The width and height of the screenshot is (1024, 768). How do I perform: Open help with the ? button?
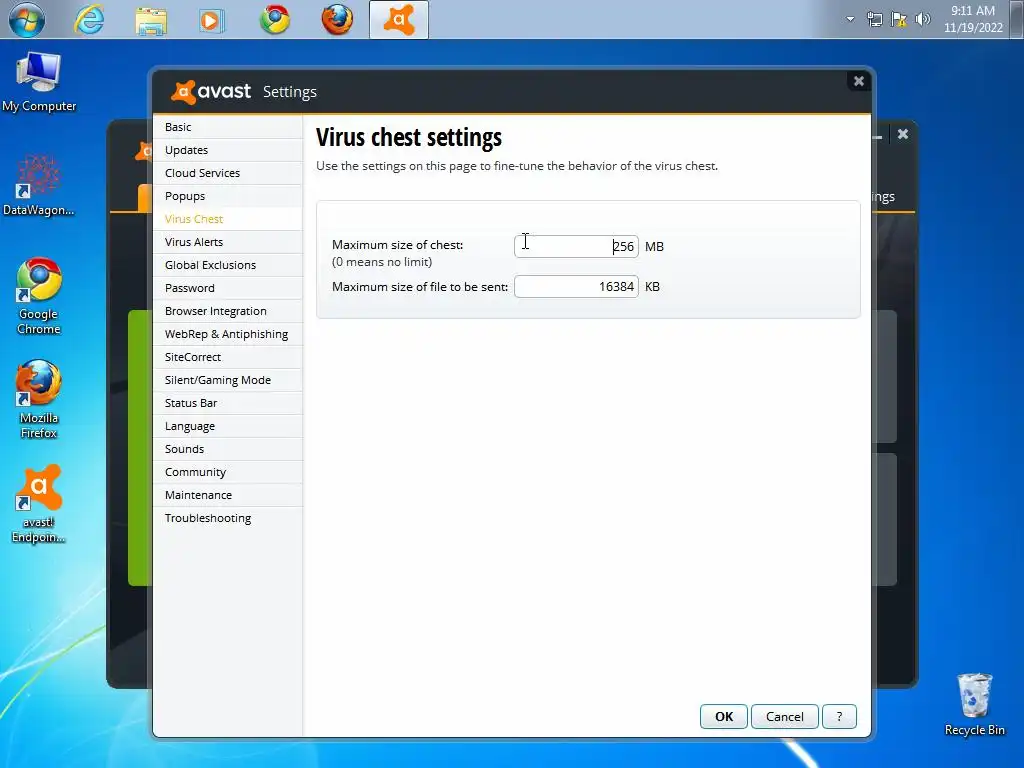click(839, 716)
